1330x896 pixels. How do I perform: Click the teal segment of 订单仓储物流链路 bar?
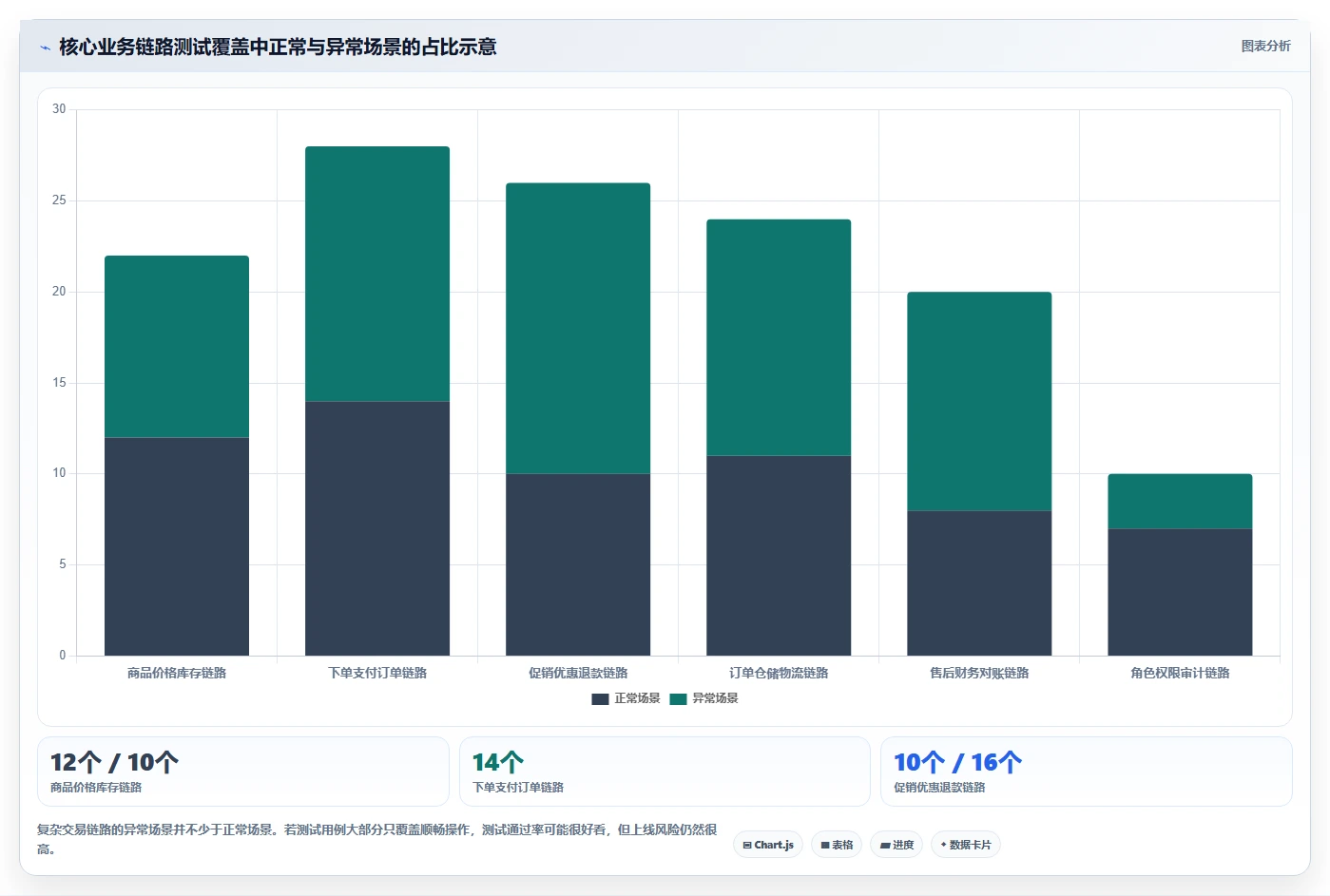click(x=779, y=337)
